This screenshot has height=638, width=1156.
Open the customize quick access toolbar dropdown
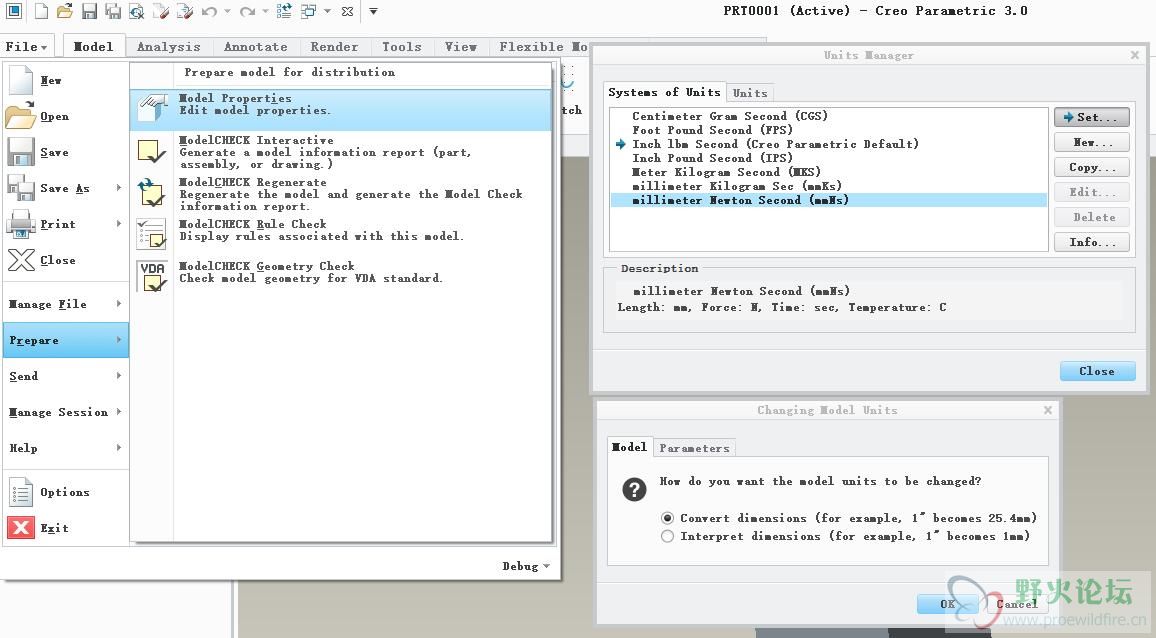click(x=373, y=11)
